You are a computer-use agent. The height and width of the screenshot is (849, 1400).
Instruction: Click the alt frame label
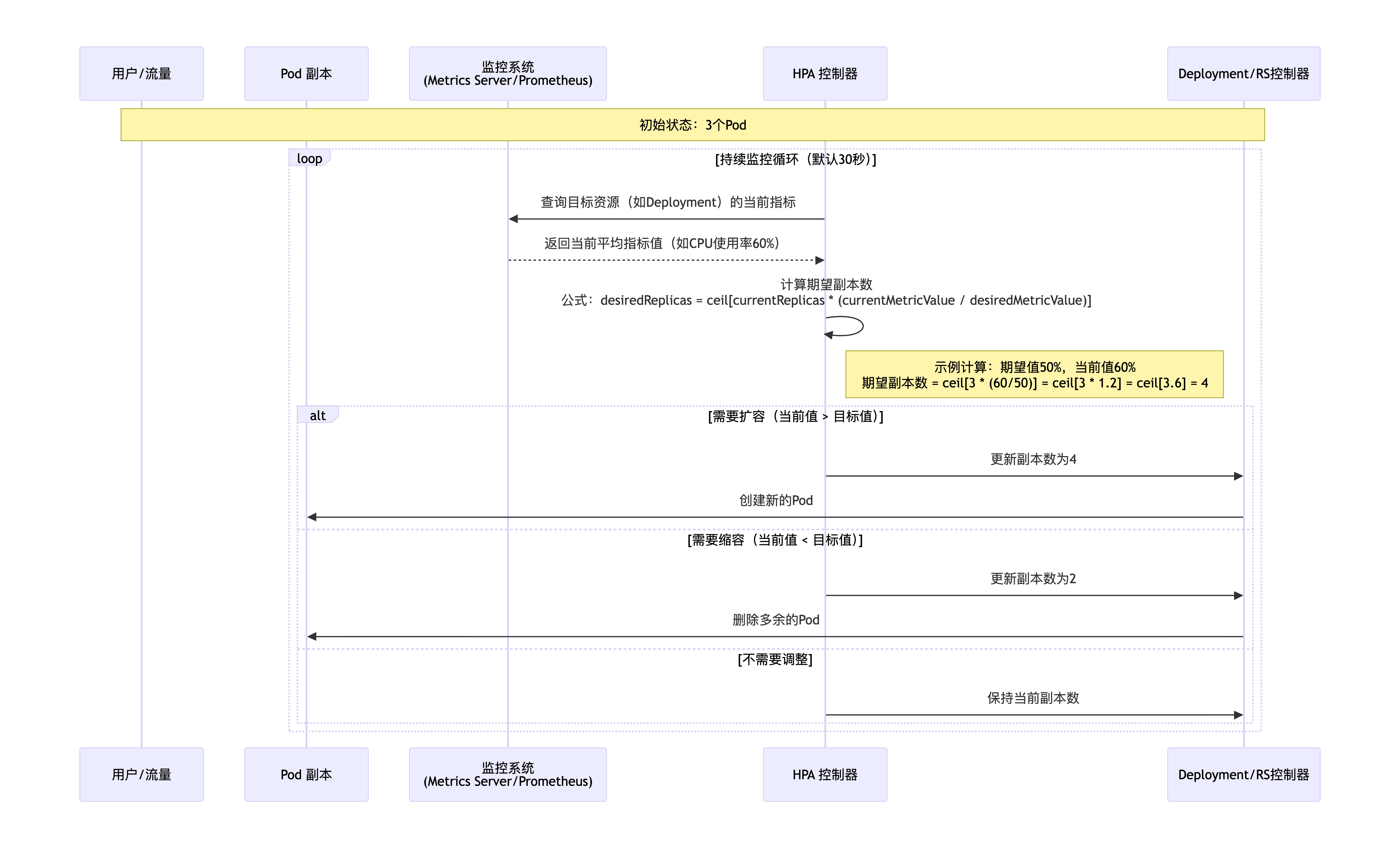pos(318,415)
